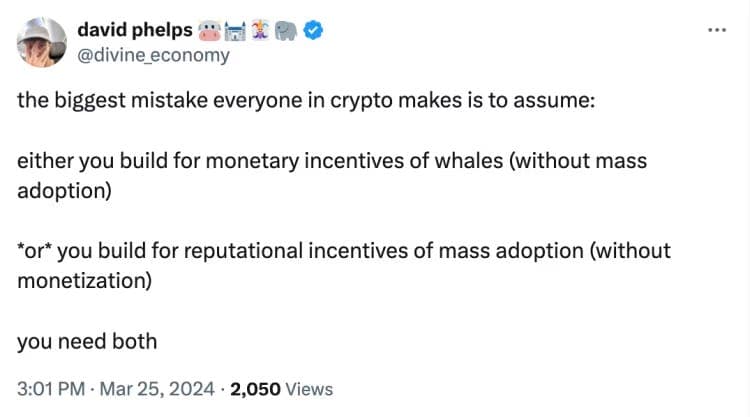Screen dimensions: 750x417
Task: Click the david phelps display name
Action: click(135, 30)
